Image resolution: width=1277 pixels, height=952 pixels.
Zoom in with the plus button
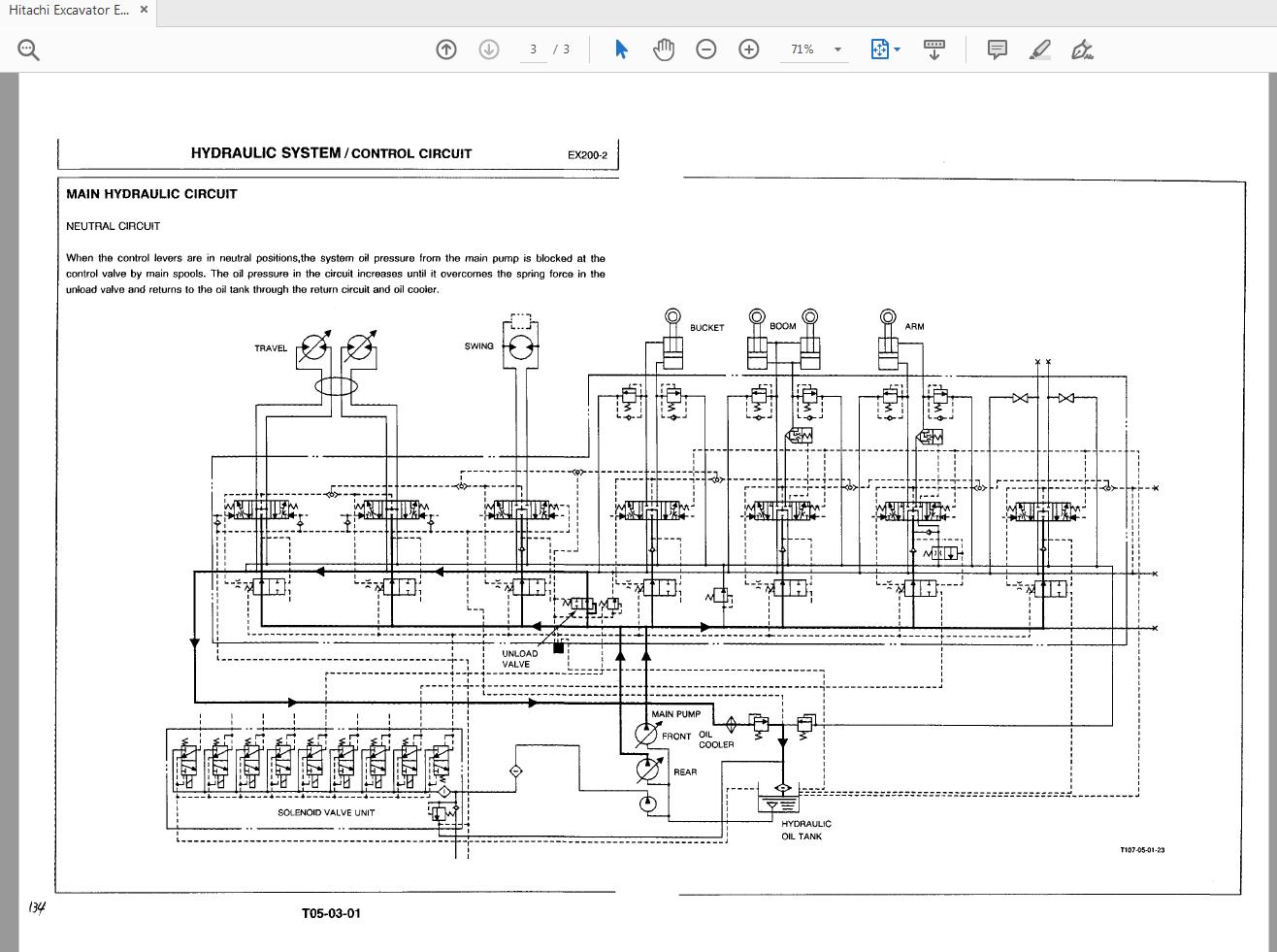[x=749, y=49]
